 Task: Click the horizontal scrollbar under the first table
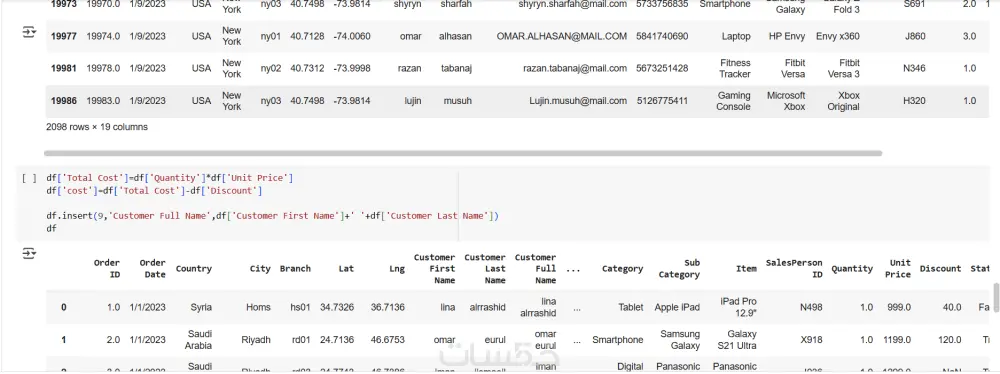coord(463,153)
